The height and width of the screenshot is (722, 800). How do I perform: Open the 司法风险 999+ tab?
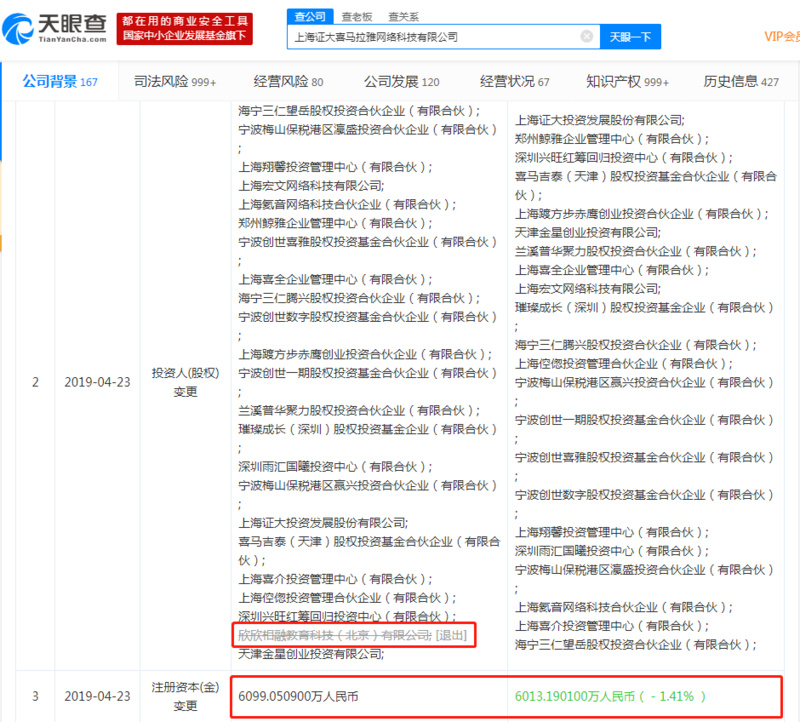coord(174,82)
